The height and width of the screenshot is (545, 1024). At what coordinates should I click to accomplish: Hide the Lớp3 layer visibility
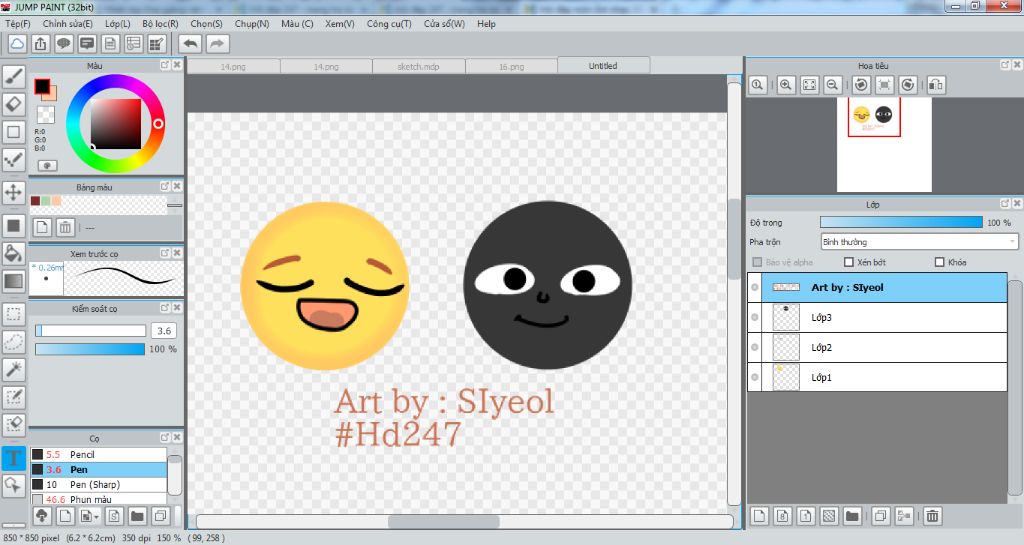click(x=755, y=318)
